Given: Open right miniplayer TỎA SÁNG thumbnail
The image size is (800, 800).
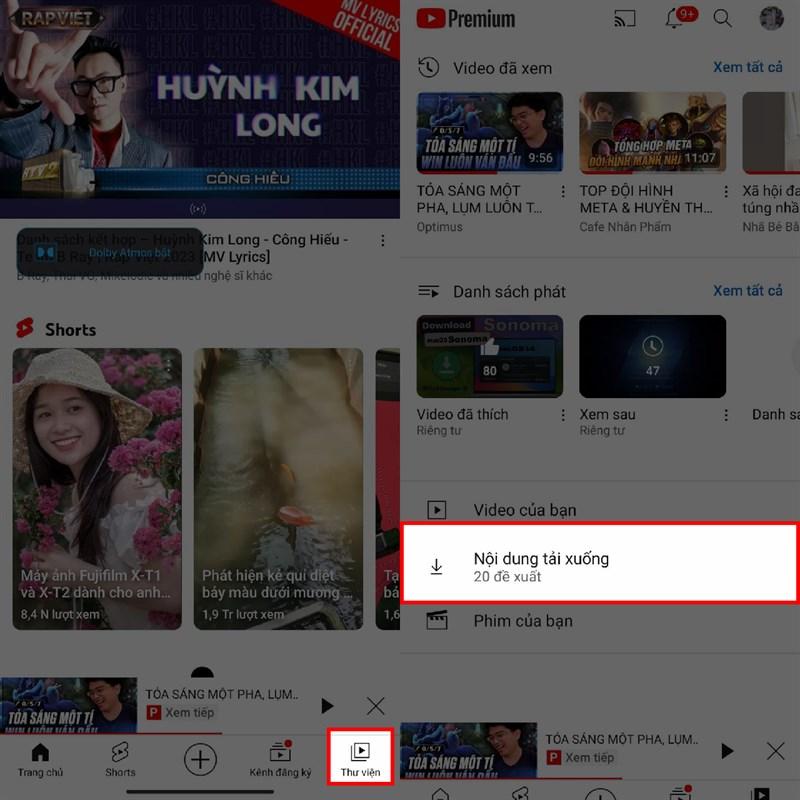Looking at the screenshot, I should coord(468,751).
